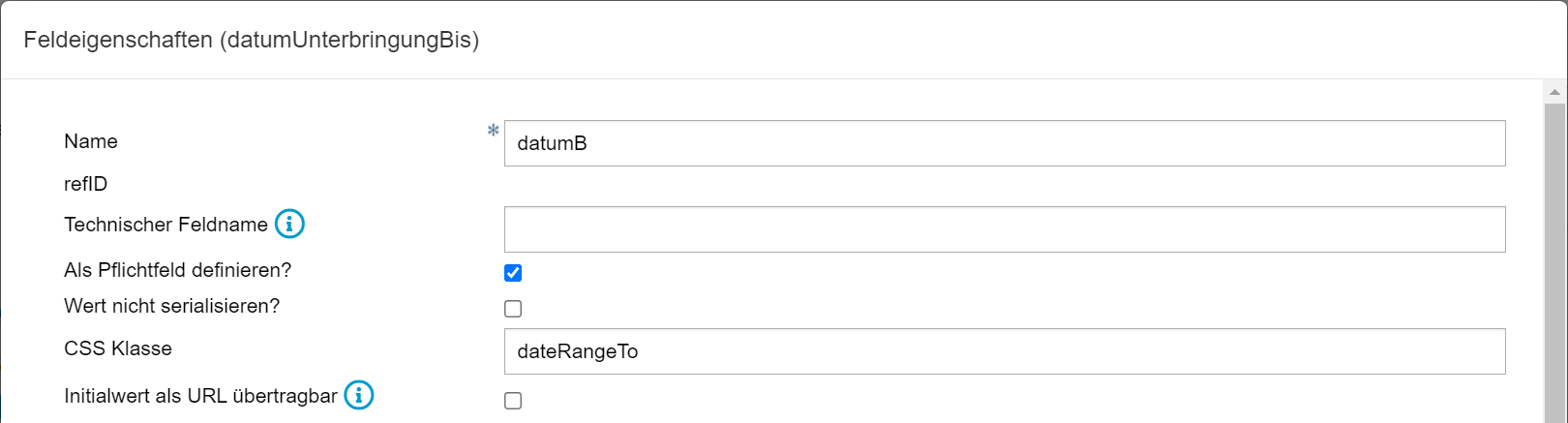Click the "Wert nicht serialisieren?" label
Image resolution: width=1568 pixels, height=423 pixels.
(171, 306)
